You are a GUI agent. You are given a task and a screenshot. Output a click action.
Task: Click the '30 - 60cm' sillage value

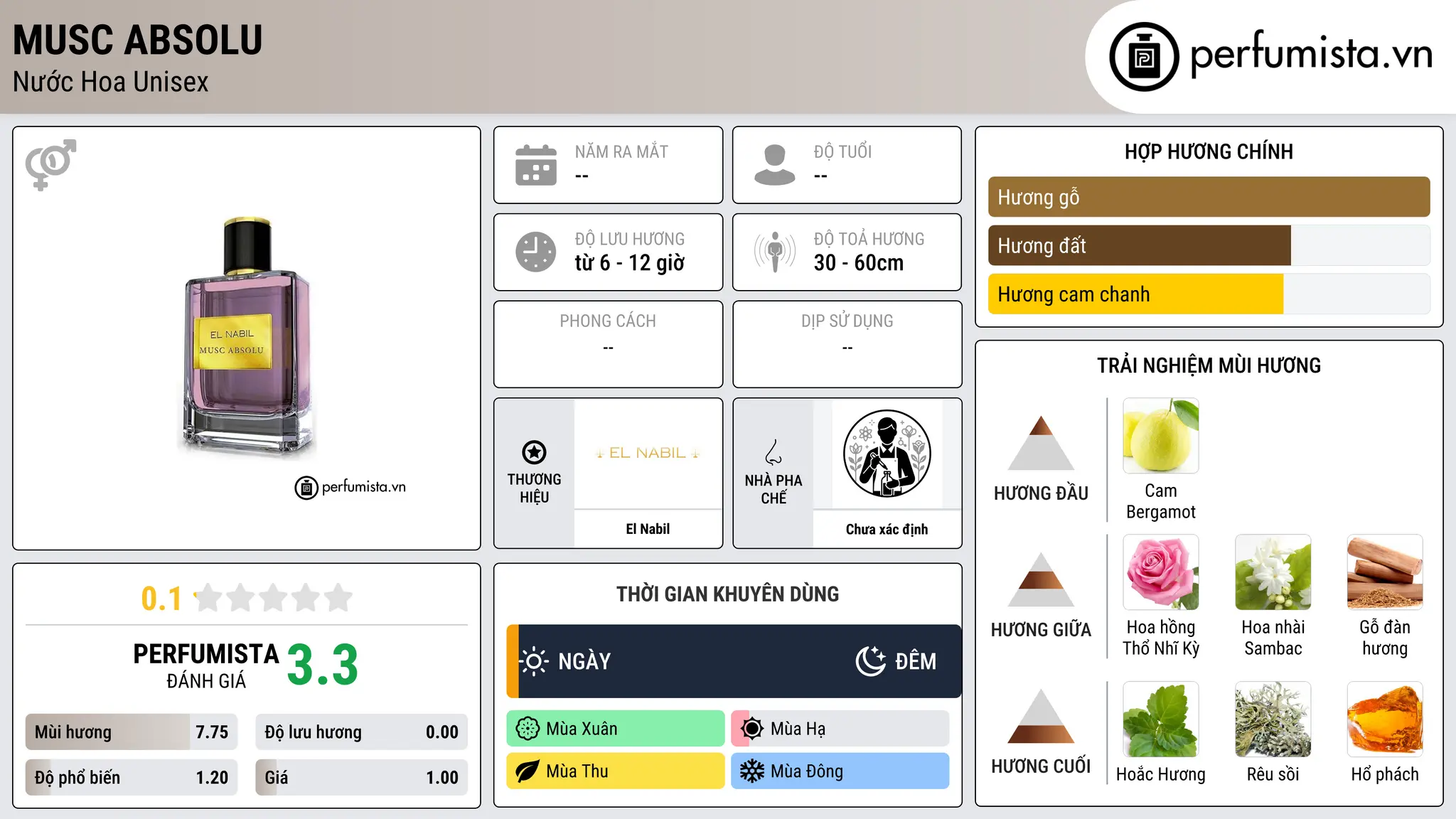(859, 263)
